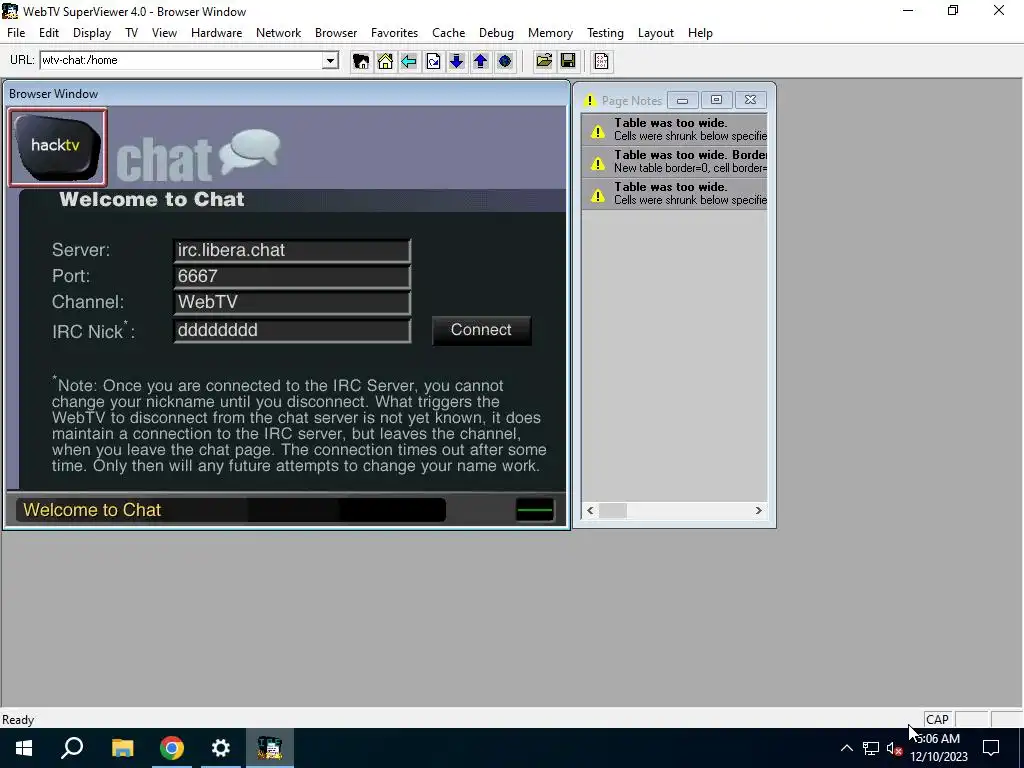This screenshot has height=768, width=1024.
Task: Click first 'Table was too wide' warning icon
Action: pos(598,131)
